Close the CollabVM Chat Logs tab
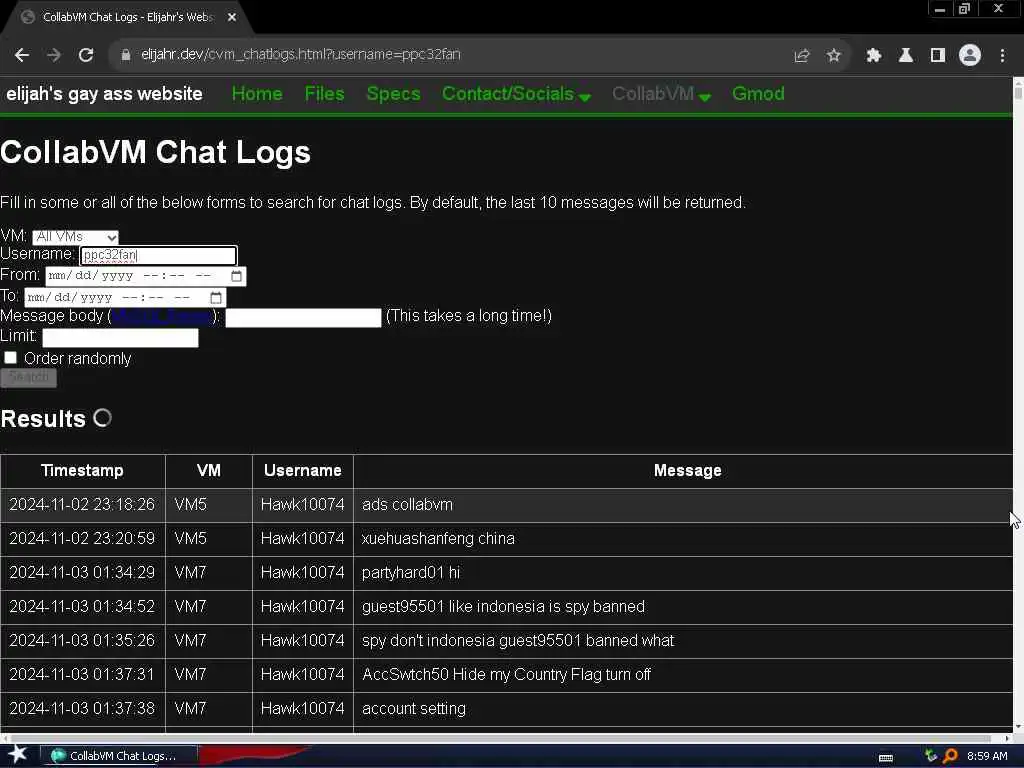1024x768 pixels. tap(232, 18)
